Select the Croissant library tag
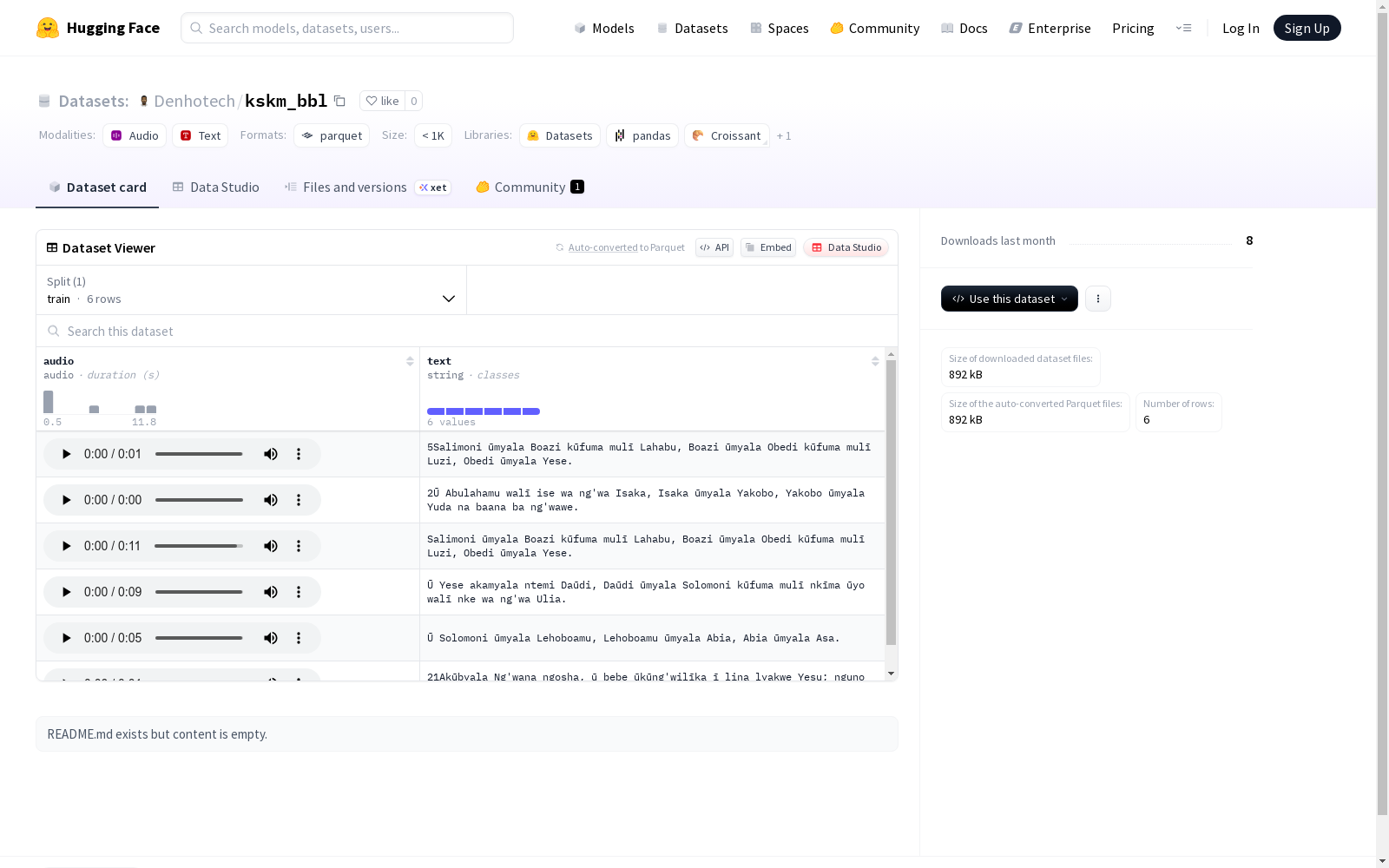Screen dimensions: 1389x868 (727, 135)
